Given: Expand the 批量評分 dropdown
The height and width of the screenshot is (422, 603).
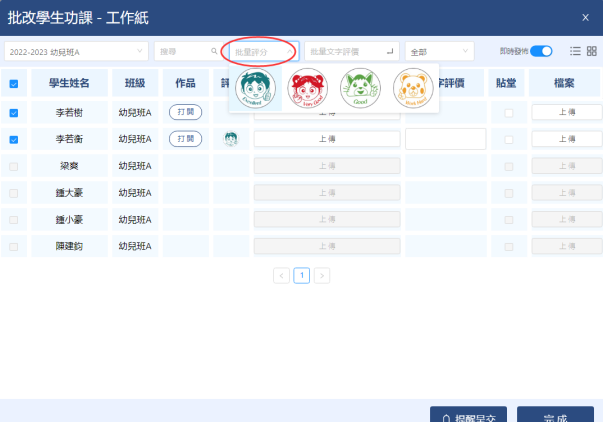Looking at the screenshot, I should point(263,51).
